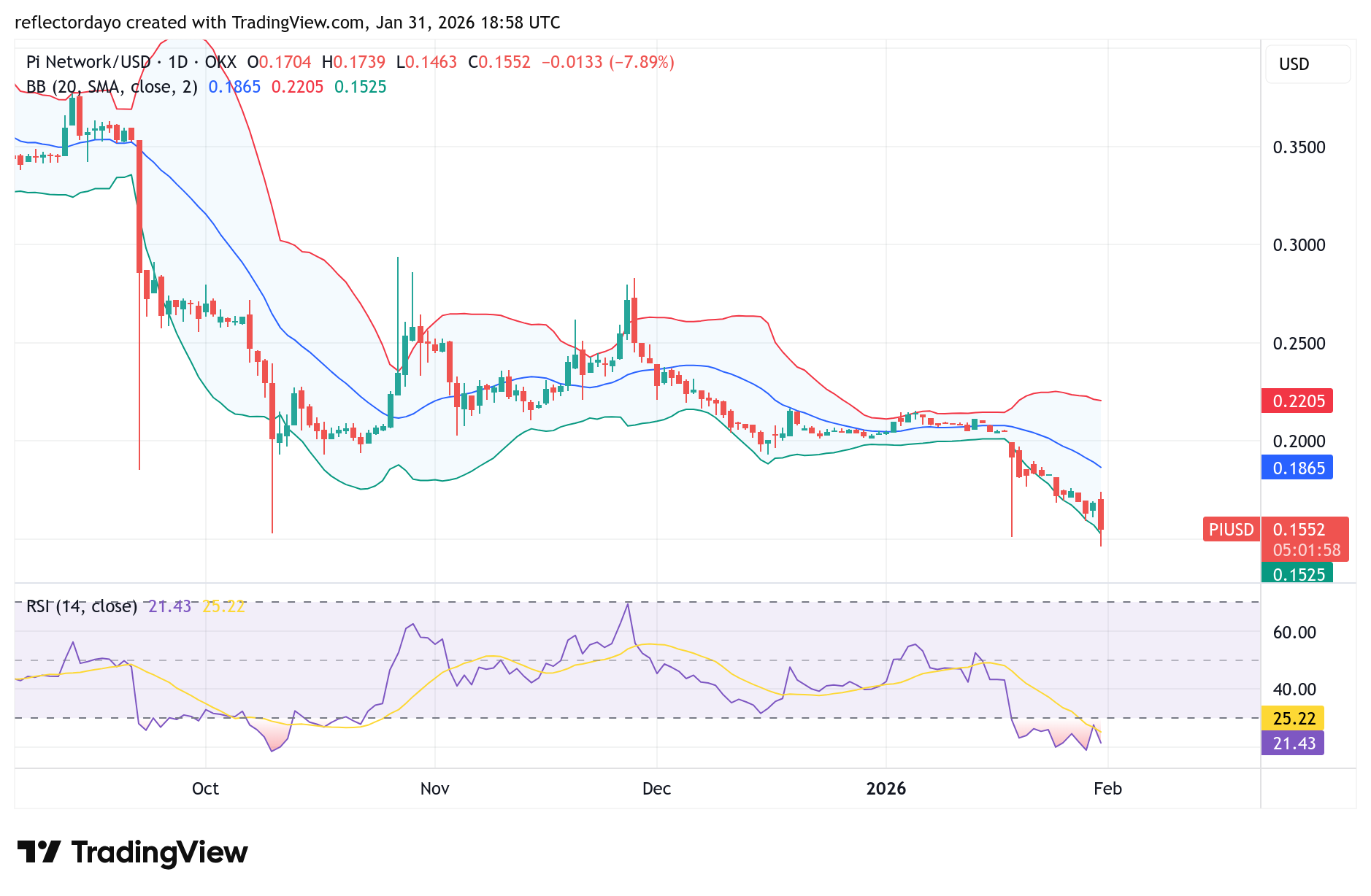Image resolution: width=1371 pixels, height=896 pixels.
Task: Click the 0.3500 price axis label
Action: click(1299, 147)
